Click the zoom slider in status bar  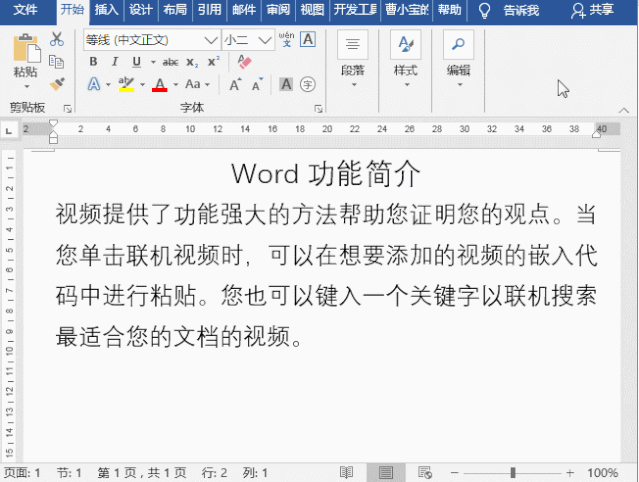(x=513, y=472)
